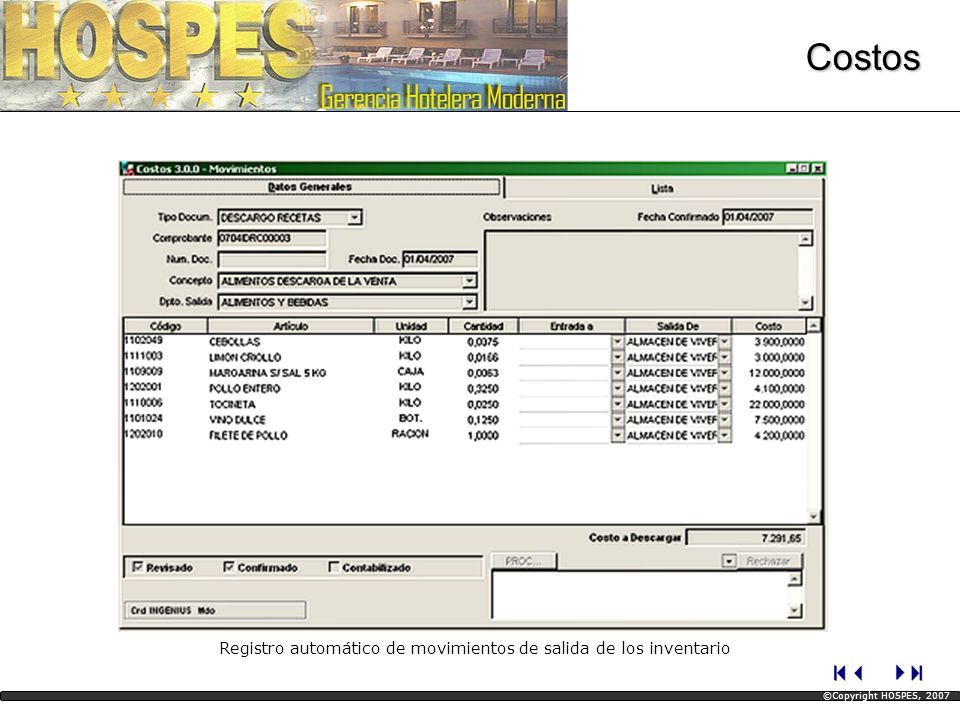Click the Unidad column header
Image resolution: width=960 pixels, height=720 pixels.
point(411,326)
